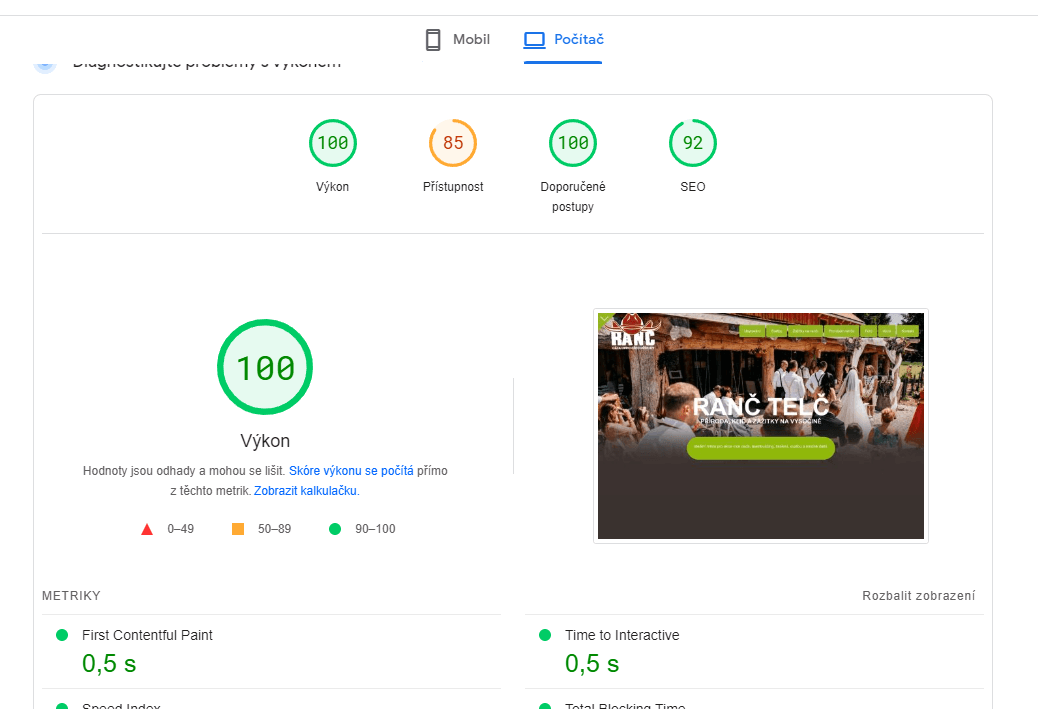Click the Přístupnost 85 score gauge
This screenshot has height=709, width=1038.
point(453,143)
